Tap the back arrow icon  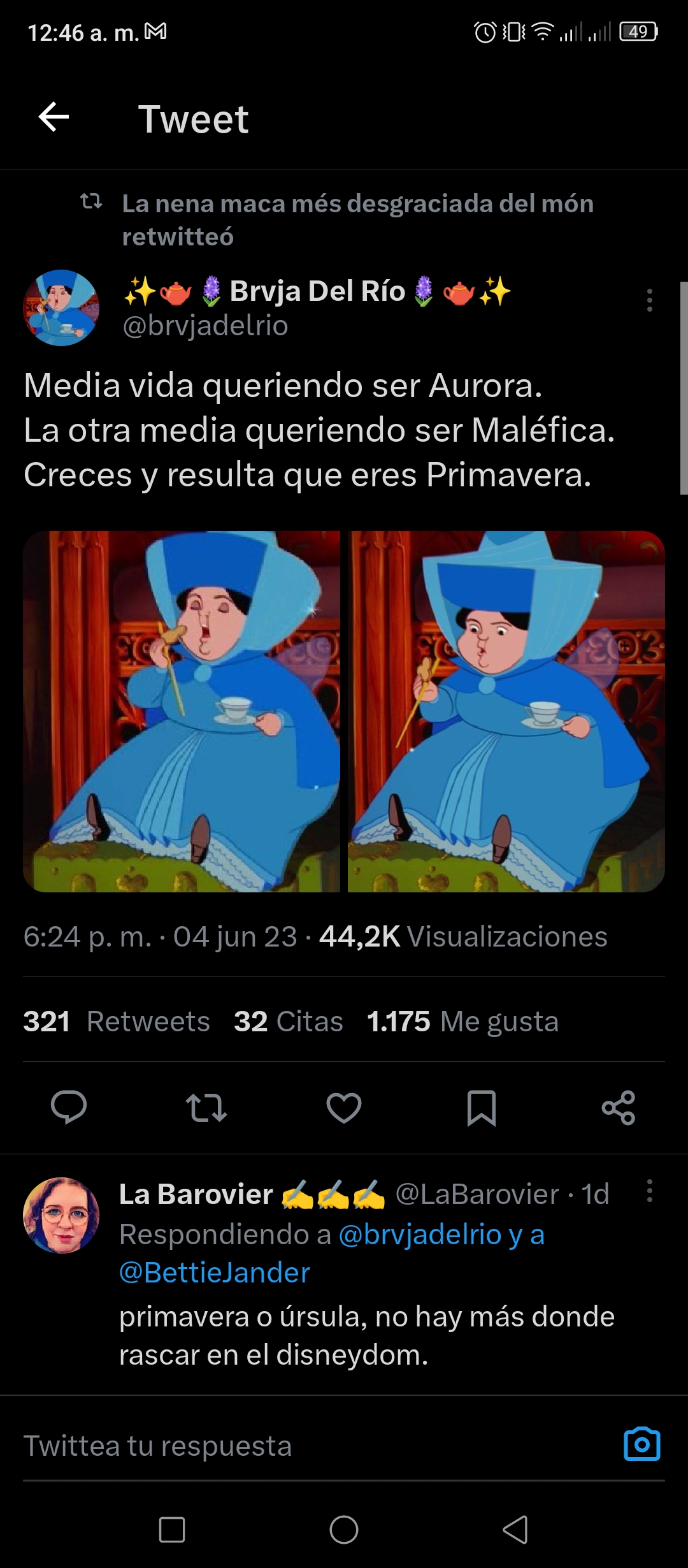click(54, 117)
